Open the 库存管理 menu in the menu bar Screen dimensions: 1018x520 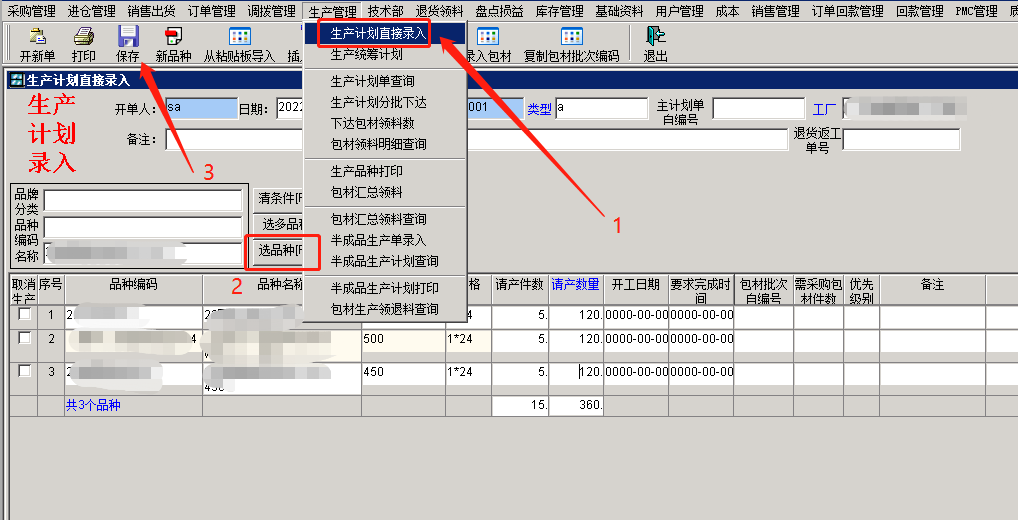pyautogui.click(x=558, y=11)
